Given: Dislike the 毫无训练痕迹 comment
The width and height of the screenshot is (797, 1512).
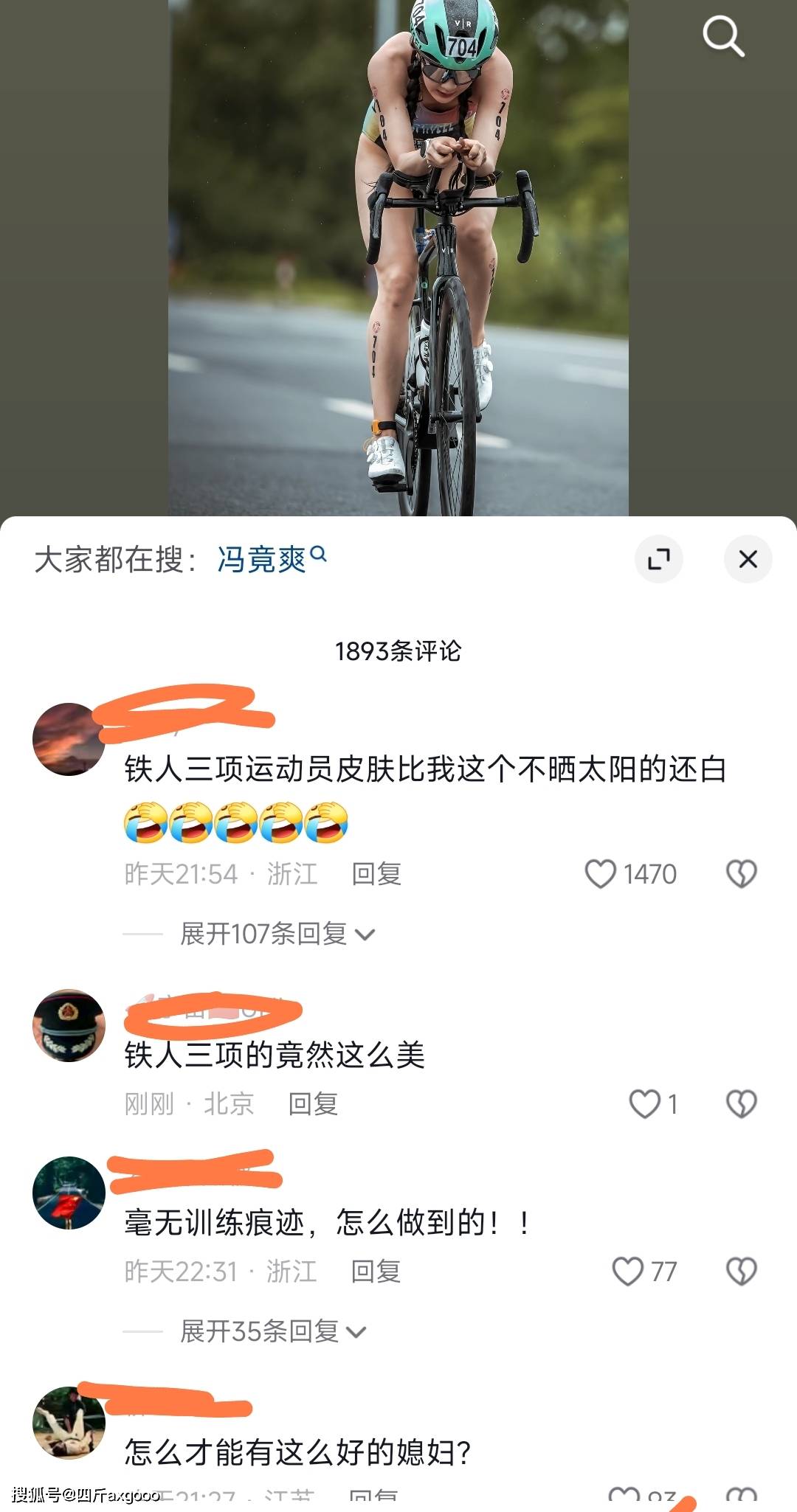Looking at the screenshot, I should point(741,1272).
